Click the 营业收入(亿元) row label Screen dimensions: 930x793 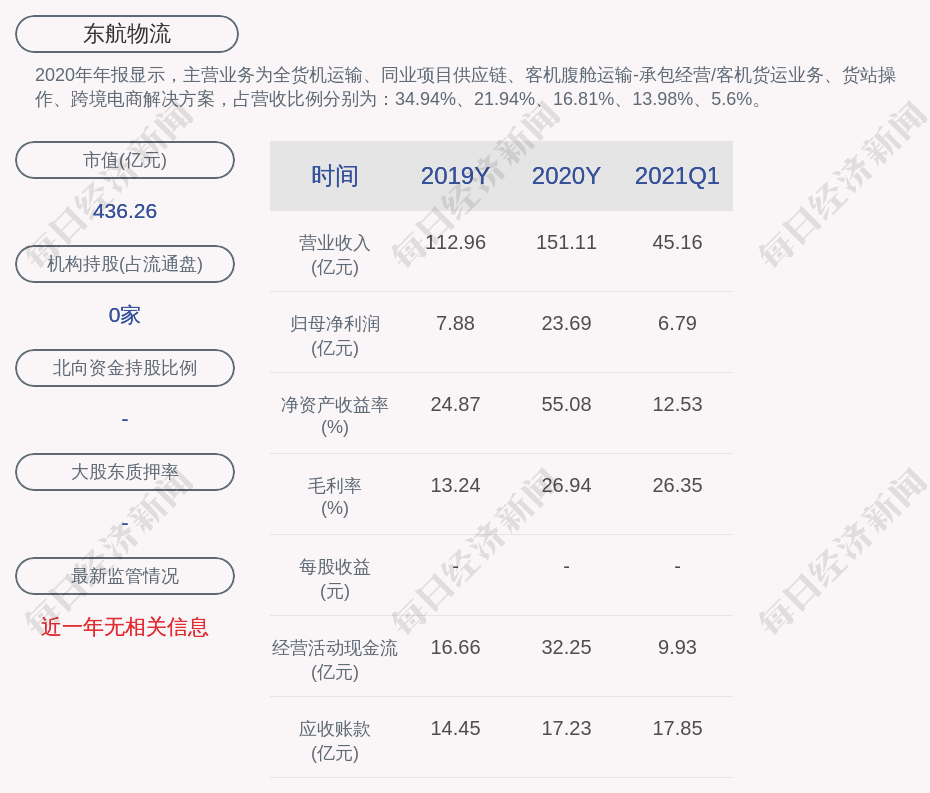pos(335,254)
